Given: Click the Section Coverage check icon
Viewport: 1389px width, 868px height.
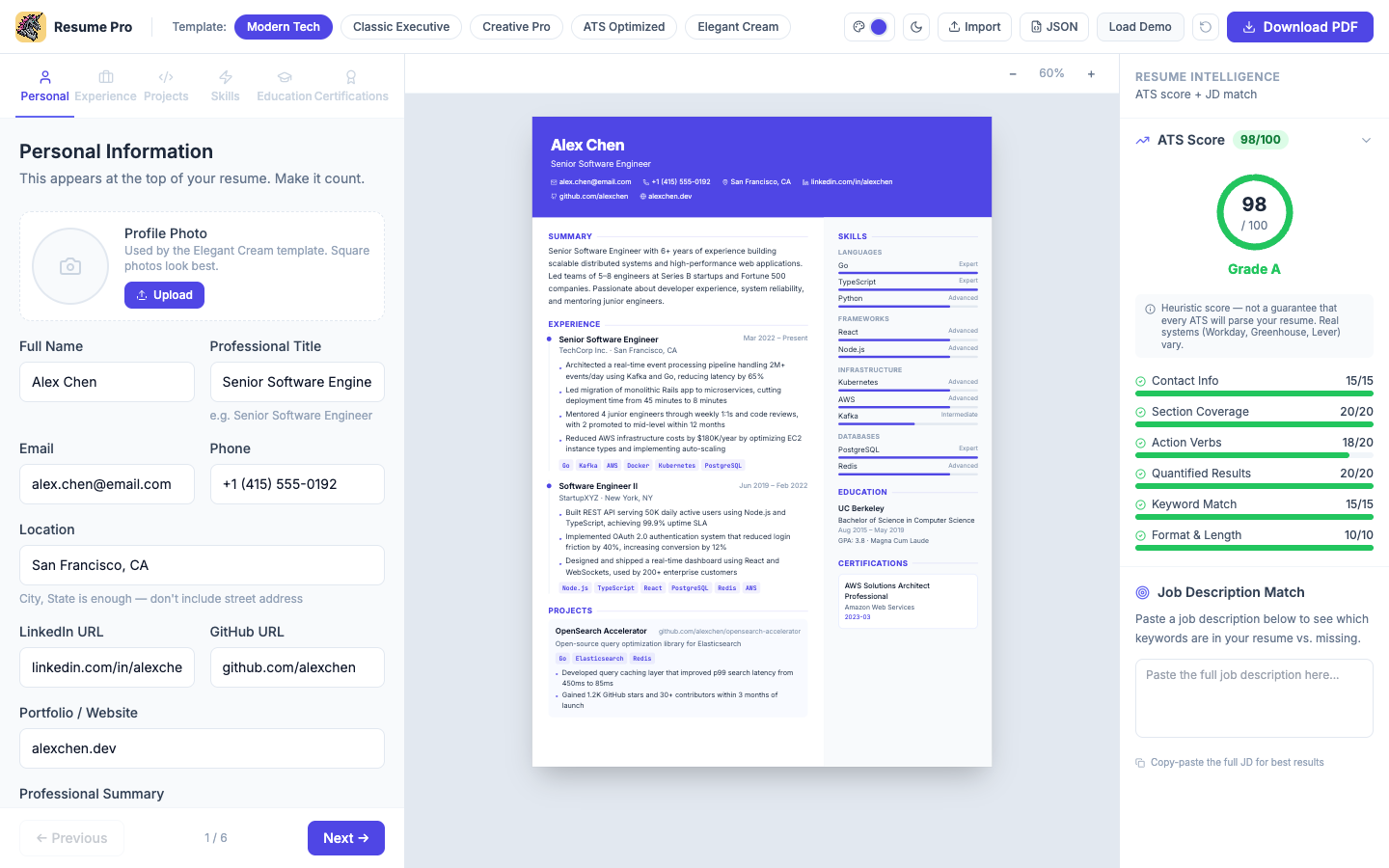Looking at the screenshot, I should coord(1141,412).
